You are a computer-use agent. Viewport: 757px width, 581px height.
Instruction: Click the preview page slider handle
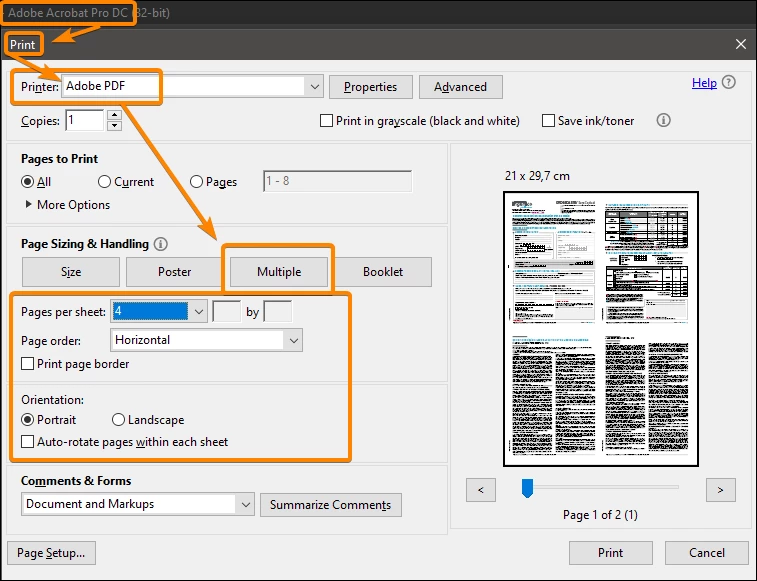click(x=527, y=488)
